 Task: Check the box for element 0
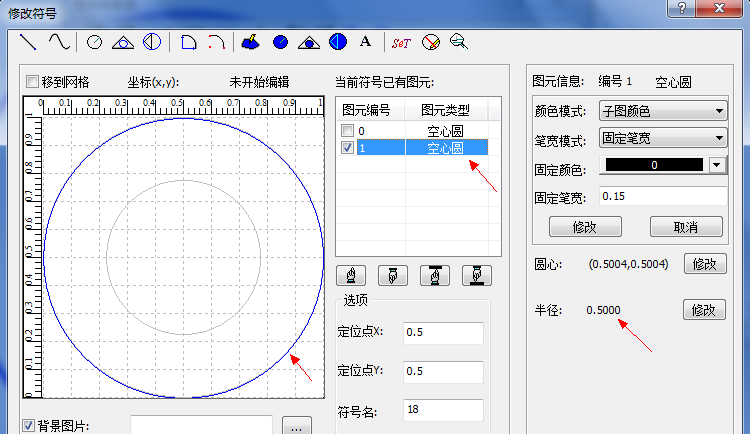(x=347, y=131)
